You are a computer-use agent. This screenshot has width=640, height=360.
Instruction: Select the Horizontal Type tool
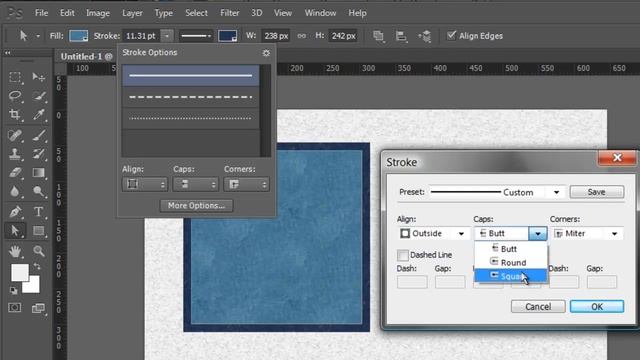[x=39, y=212]
